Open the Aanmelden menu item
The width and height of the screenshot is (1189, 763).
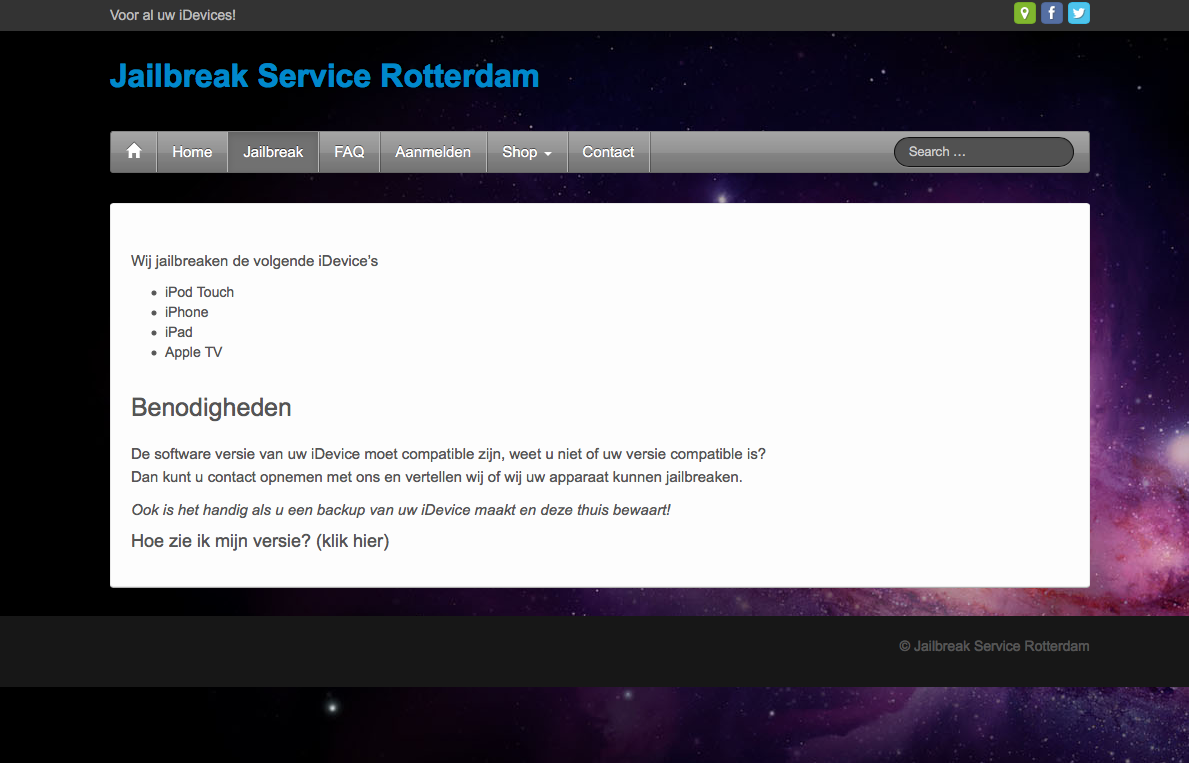click(433, 152)
